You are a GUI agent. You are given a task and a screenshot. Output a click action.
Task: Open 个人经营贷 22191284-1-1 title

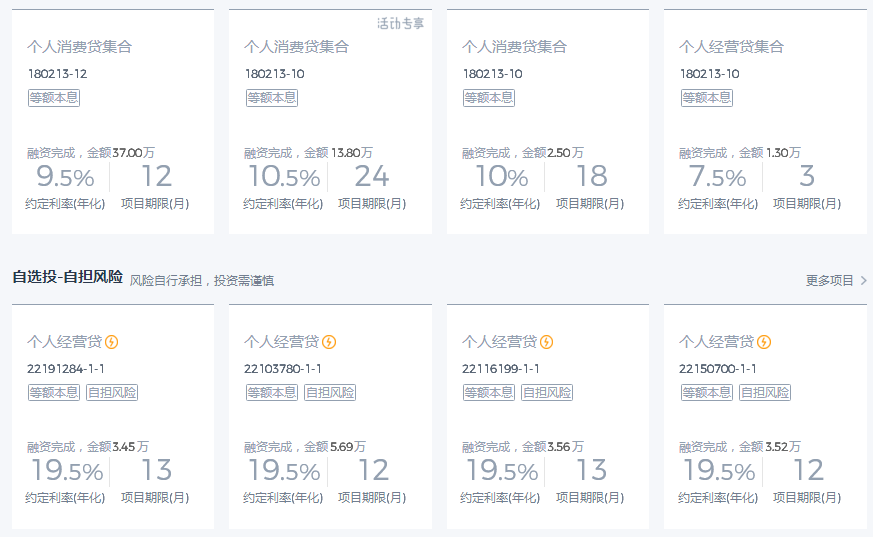tap(65, 342)
